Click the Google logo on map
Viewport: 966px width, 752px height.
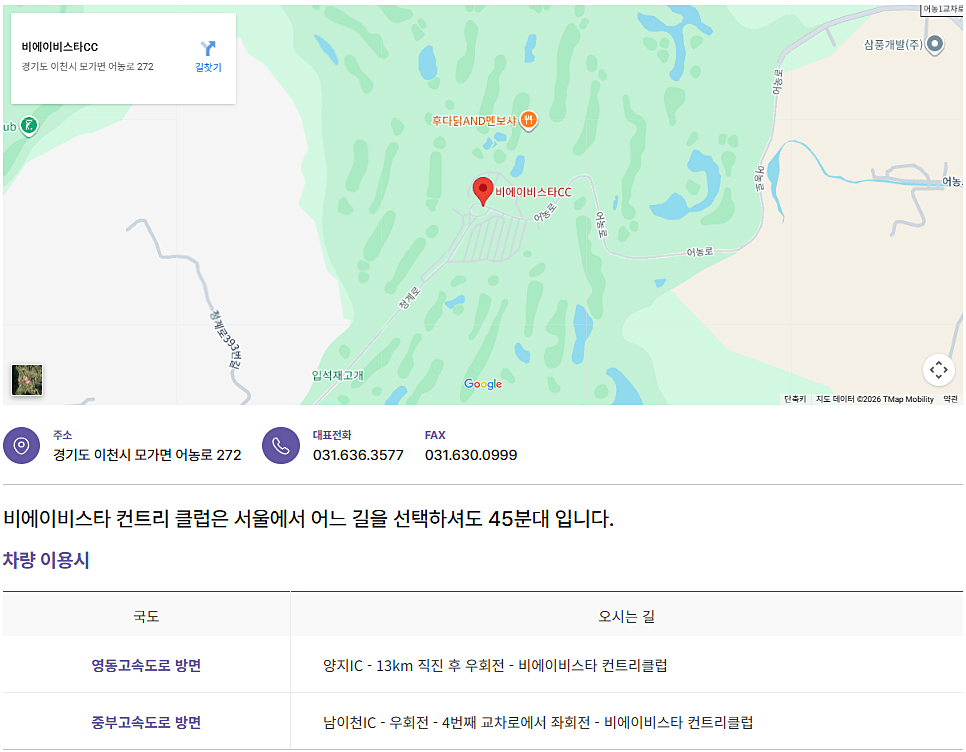483,385
